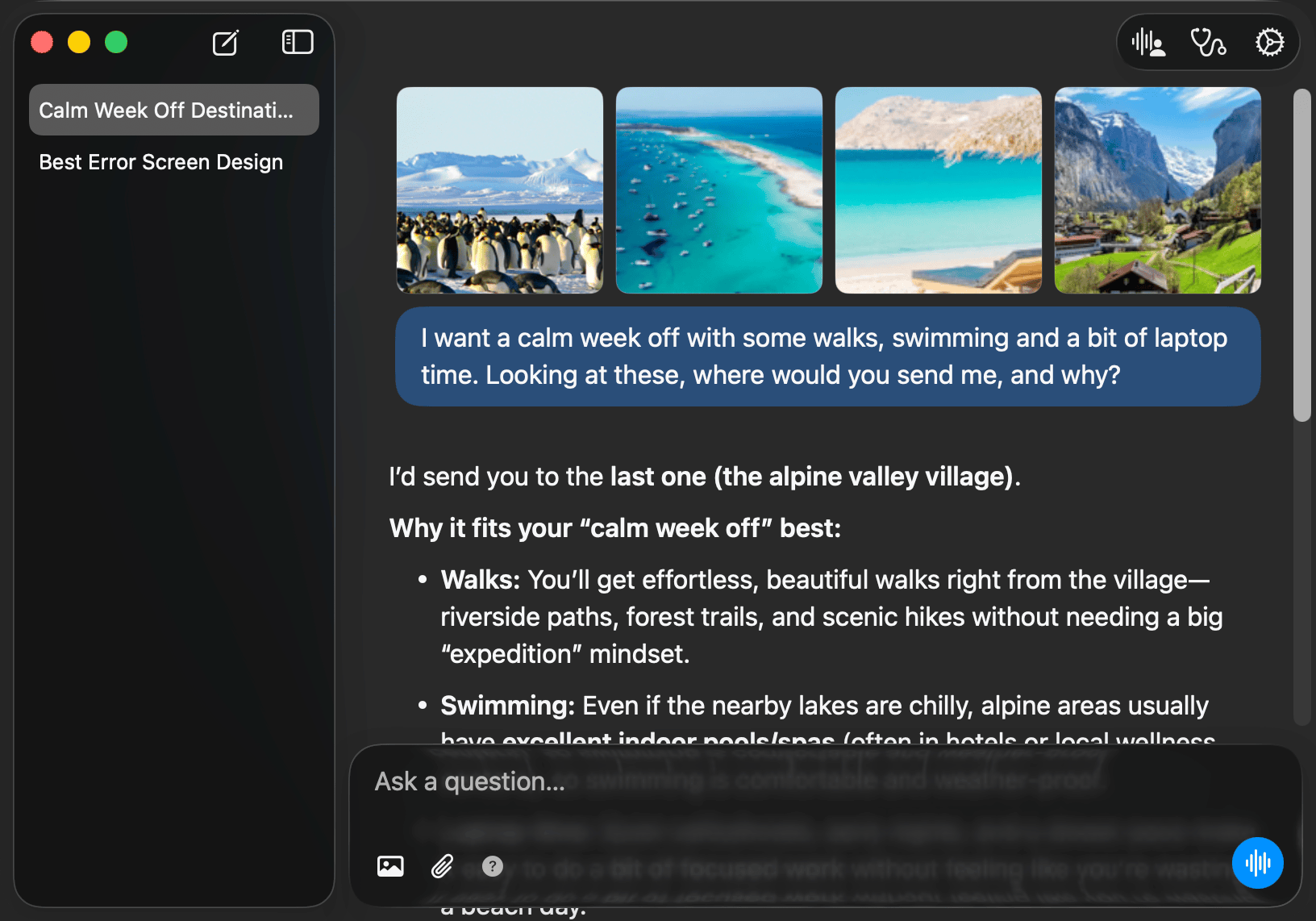The width and height of the screenshot is (1316, 921).
Task: Click the conversation vertical scrollbar
Action: coord(1301,255)
